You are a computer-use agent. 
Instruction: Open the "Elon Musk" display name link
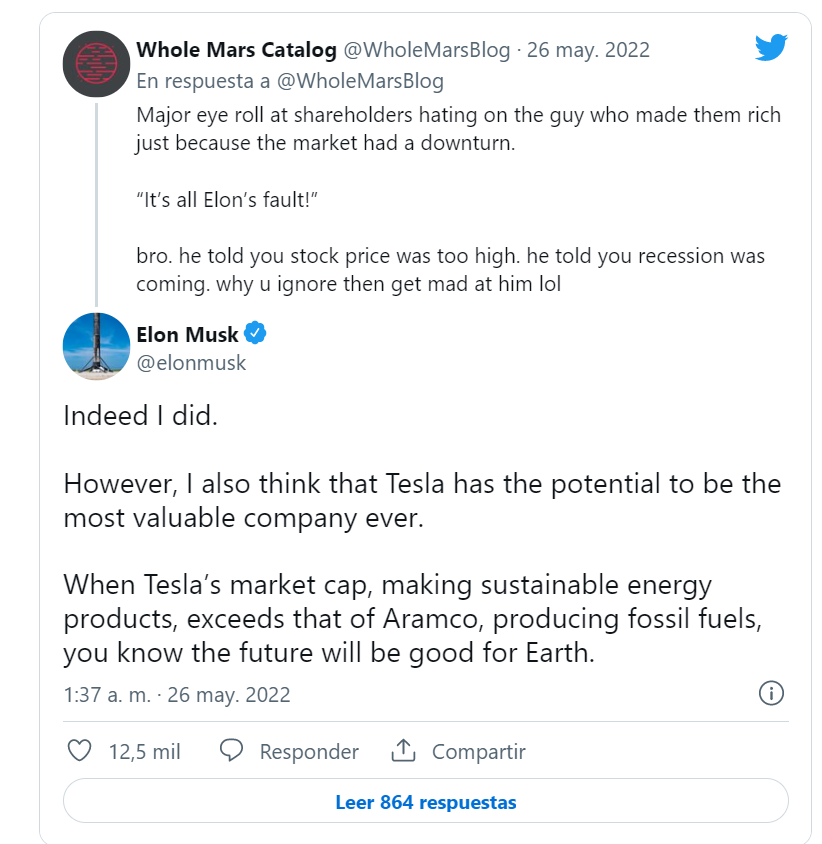(x=187, y=334)
